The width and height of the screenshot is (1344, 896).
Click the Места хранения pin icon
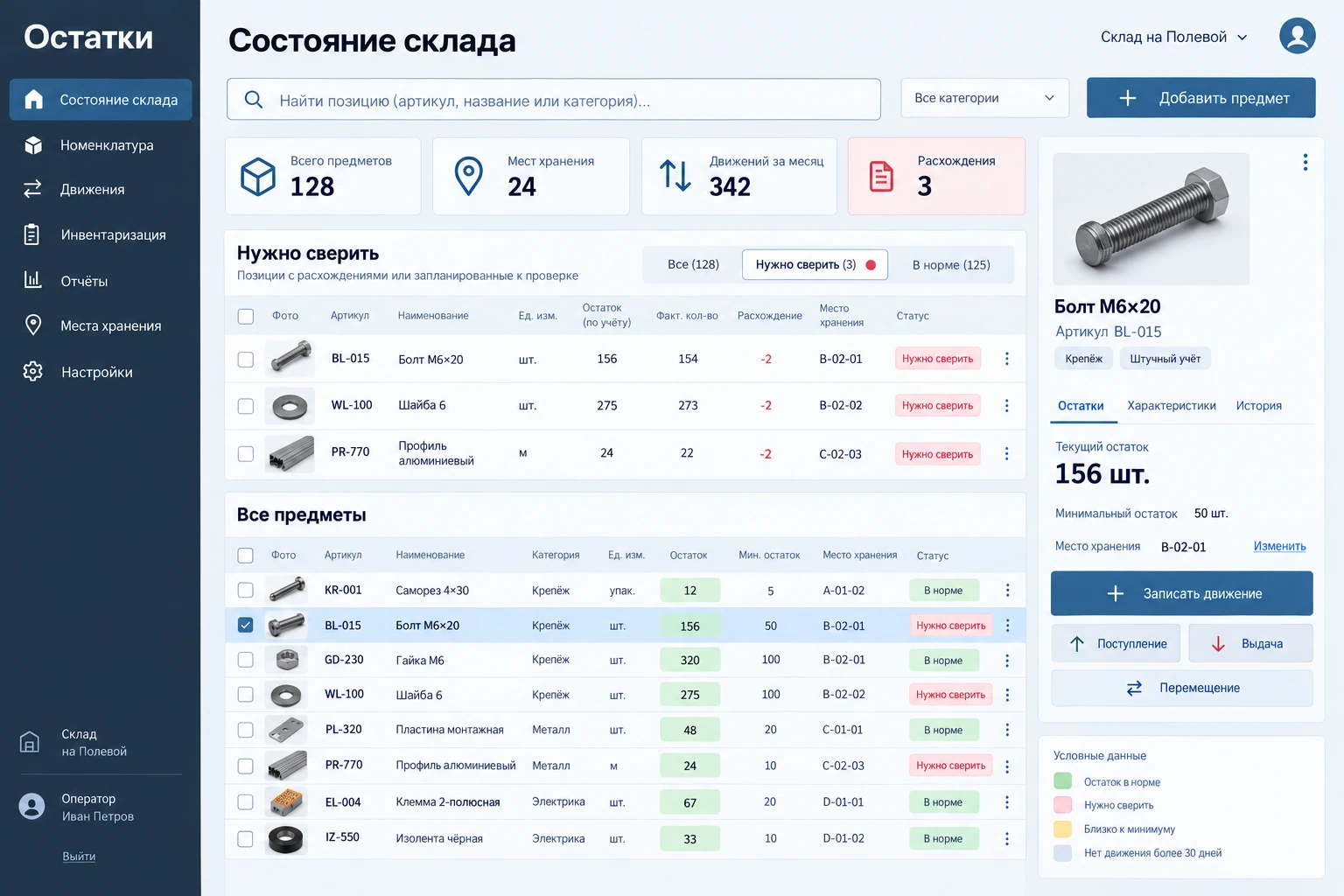[x=33, y=325]
